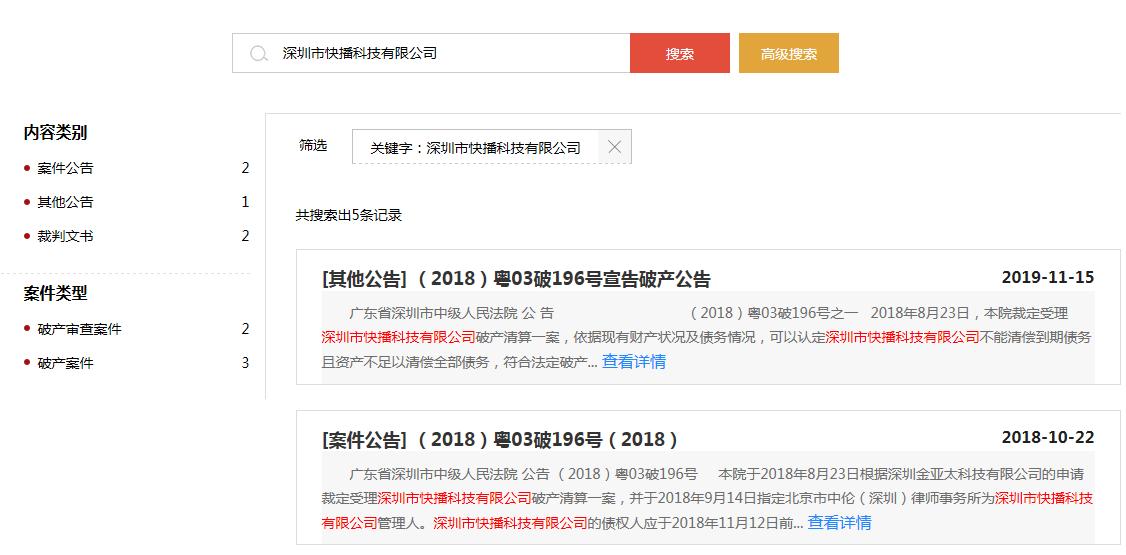Filter by 破产案件 case type
The image size is (1126, 555).
[x=65, y=363]
